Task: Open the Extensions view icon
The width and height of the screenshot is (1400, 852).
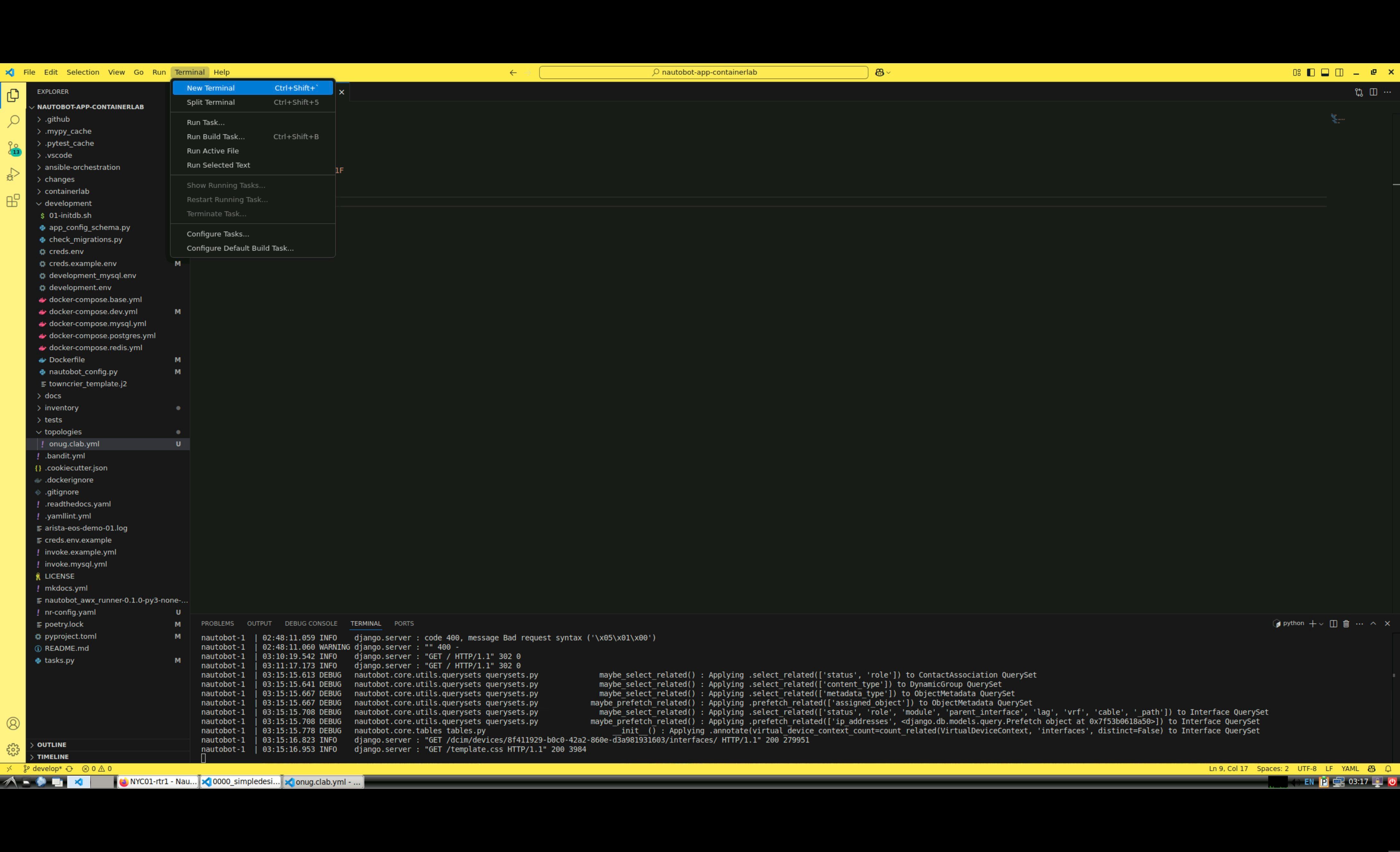Action: [x=13, y=200]
